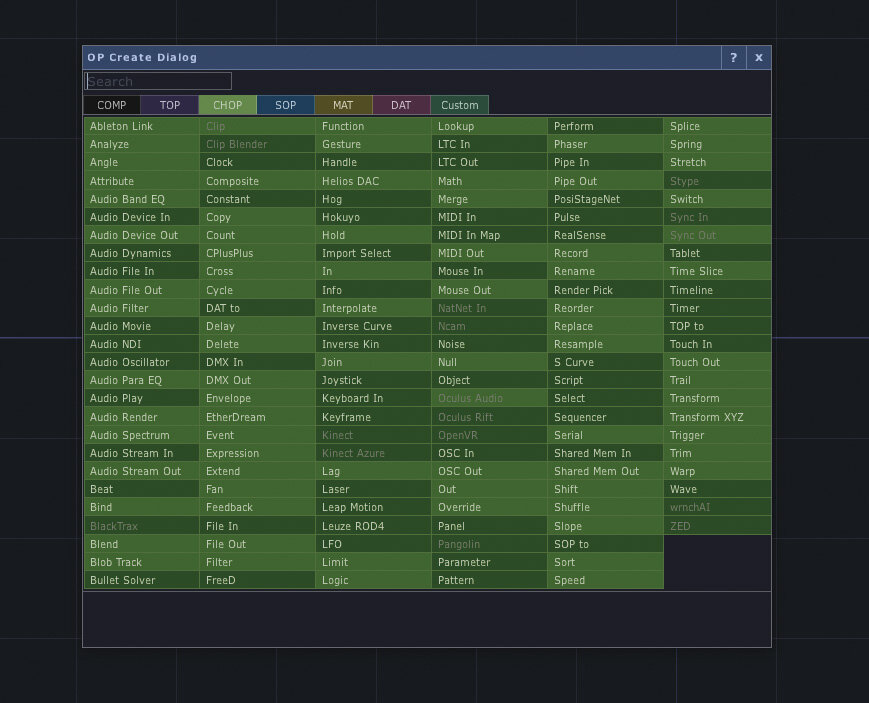Switch to the COMP tab

coord(112,105)
